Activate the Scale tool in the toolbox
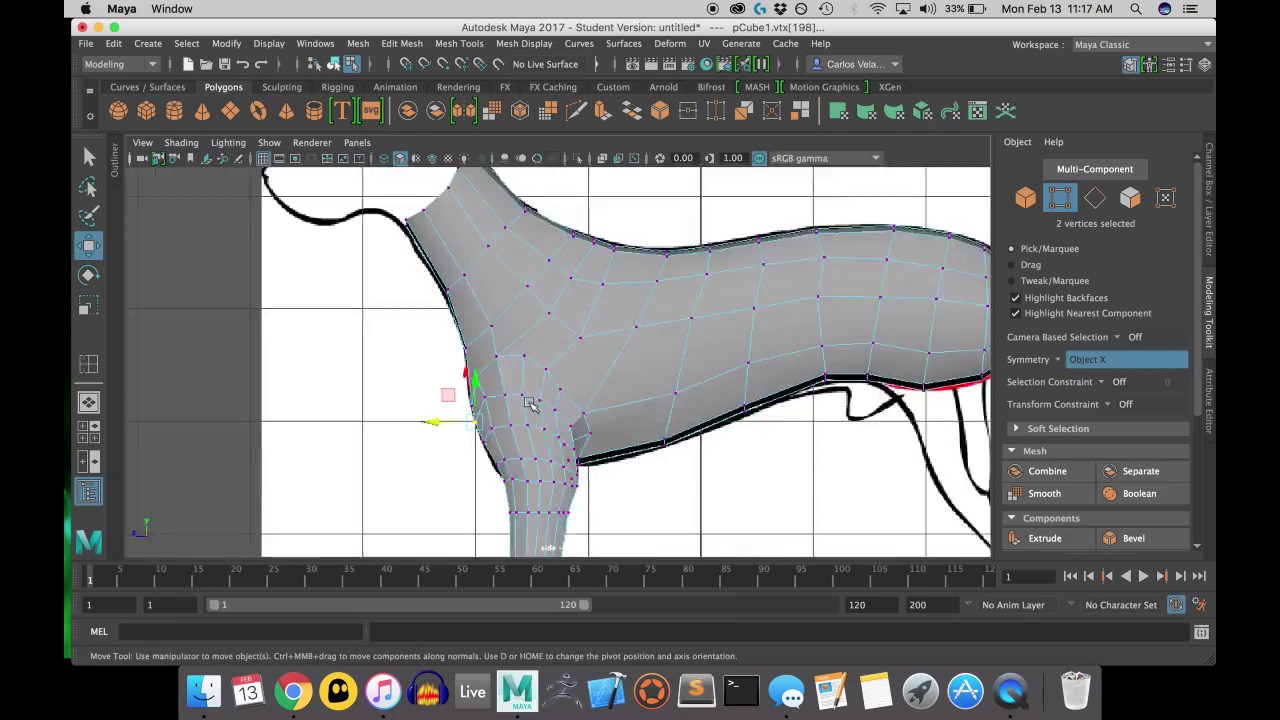This screenshot has height=720, width=1280. point(88,305)
